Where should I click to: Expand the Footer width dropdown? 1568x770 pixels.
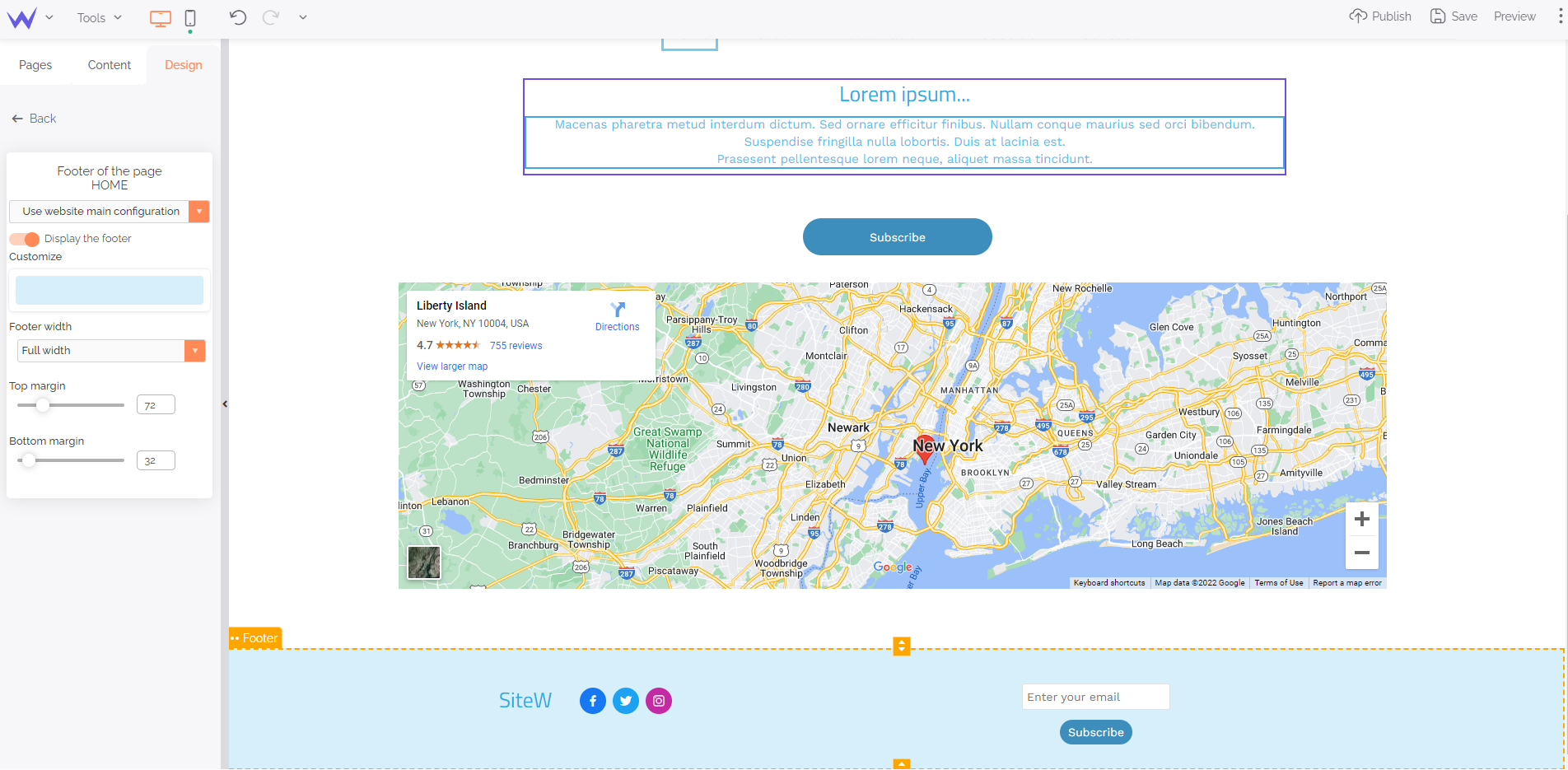pyautogui.click(x=111, y=351)
